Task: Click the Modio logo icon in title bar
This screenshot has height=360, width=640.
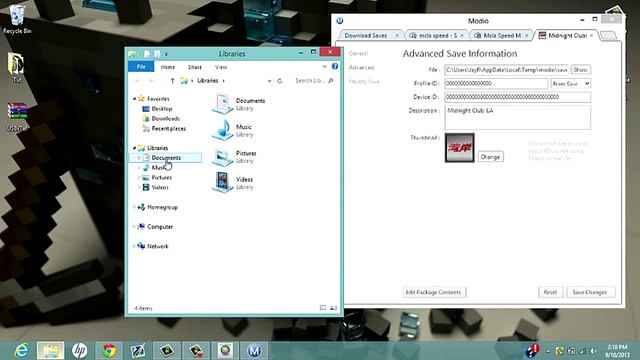Action: (340, 20)
